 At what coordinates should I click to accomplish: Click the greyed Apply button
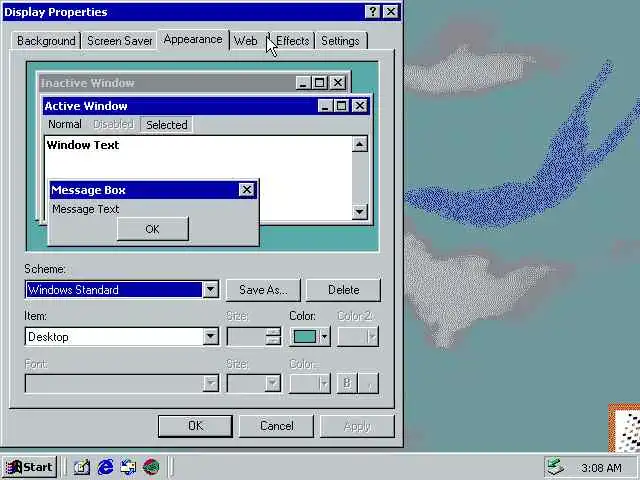[x=357, y=426]
